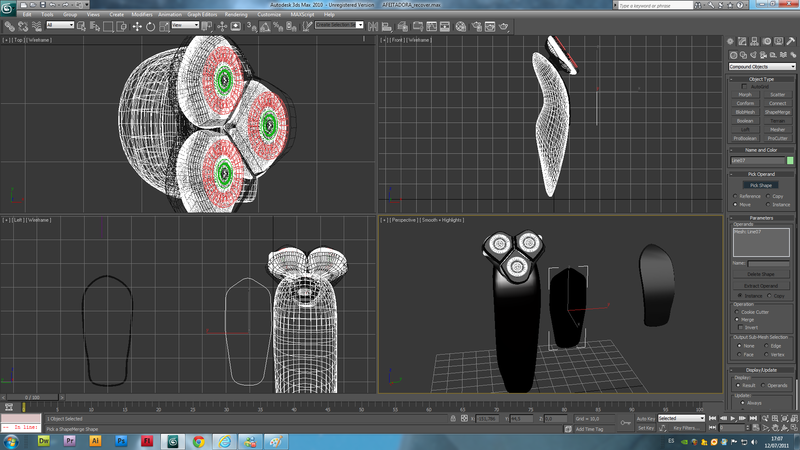Click the ShapeMerge button
Screen dimensions: 800x450
pyautogui.click(x=777, y=112)
